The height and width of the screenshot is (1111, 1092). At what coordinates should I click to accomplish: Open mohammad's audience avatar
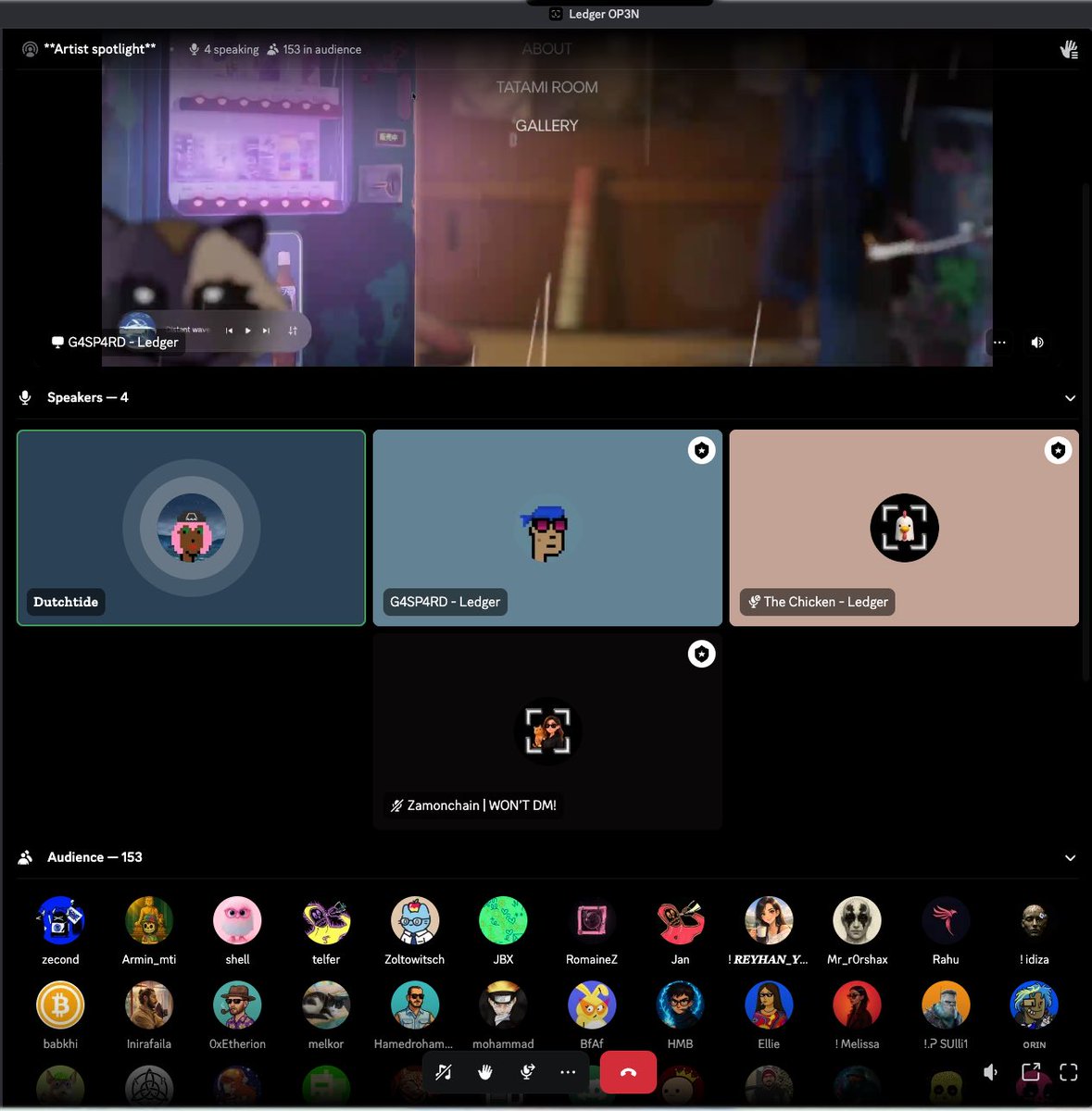pos(503,1005)
